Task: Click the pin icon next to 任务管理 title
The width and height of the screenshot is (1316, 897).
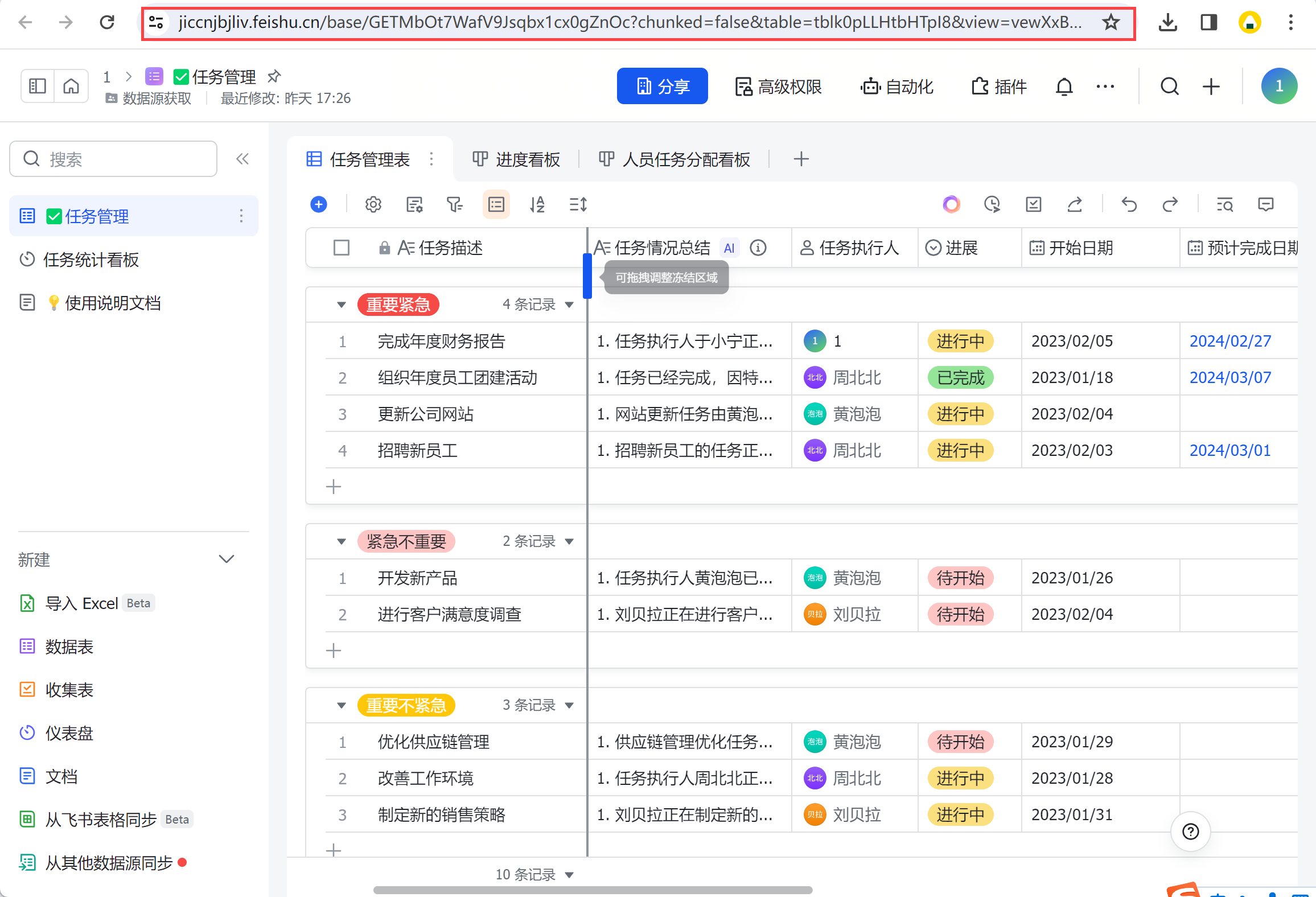Action: [274, 76]
